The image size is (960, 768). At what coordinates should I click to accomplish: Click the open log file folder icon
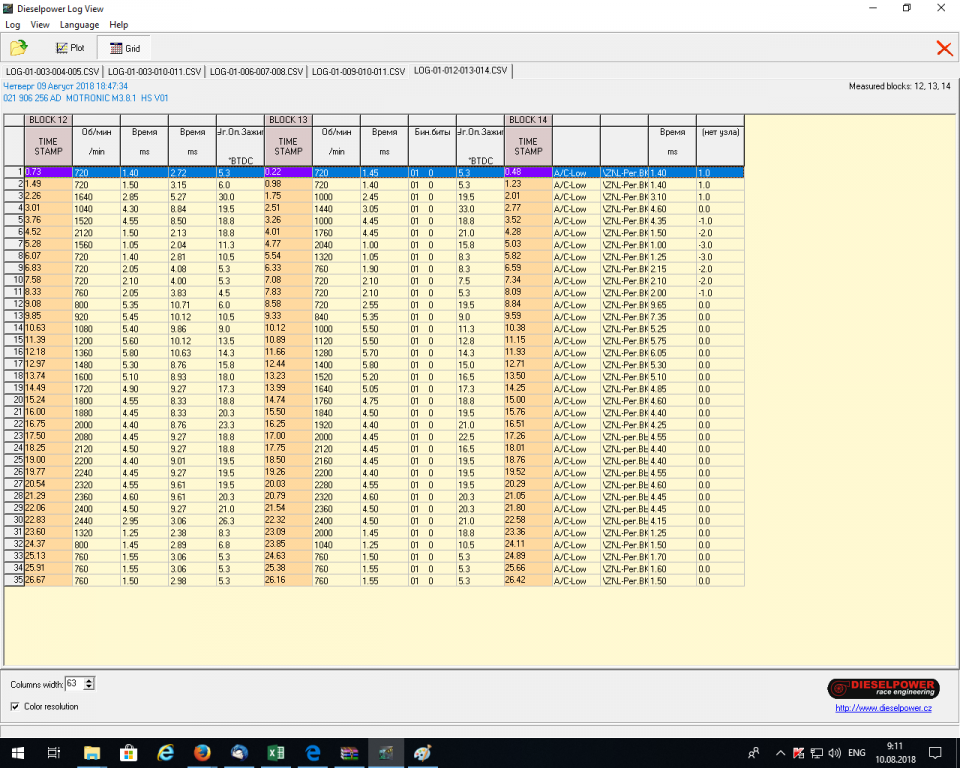click(19, 47)
